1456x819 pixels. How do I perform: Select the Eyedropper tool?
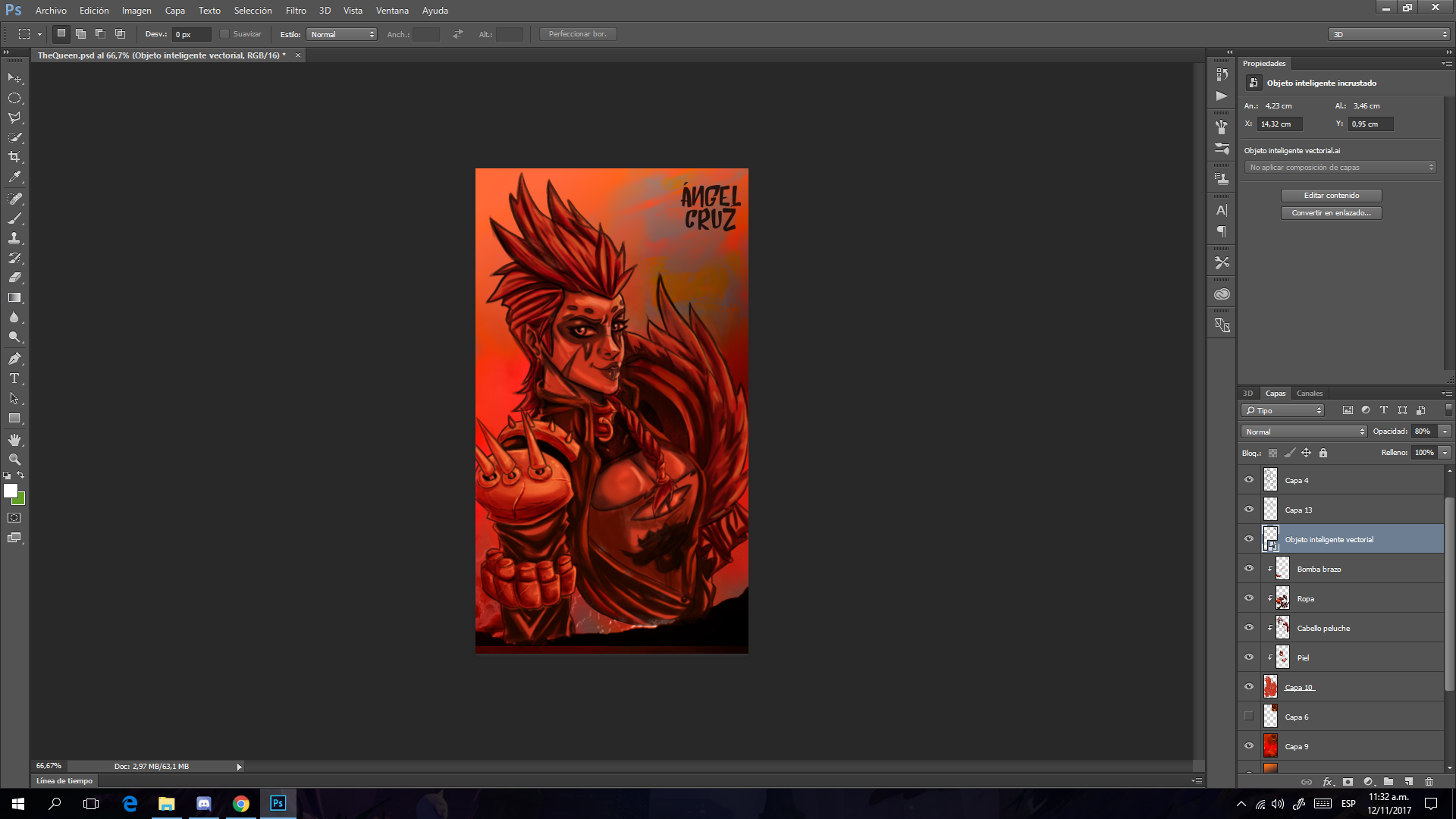point(14,177)
